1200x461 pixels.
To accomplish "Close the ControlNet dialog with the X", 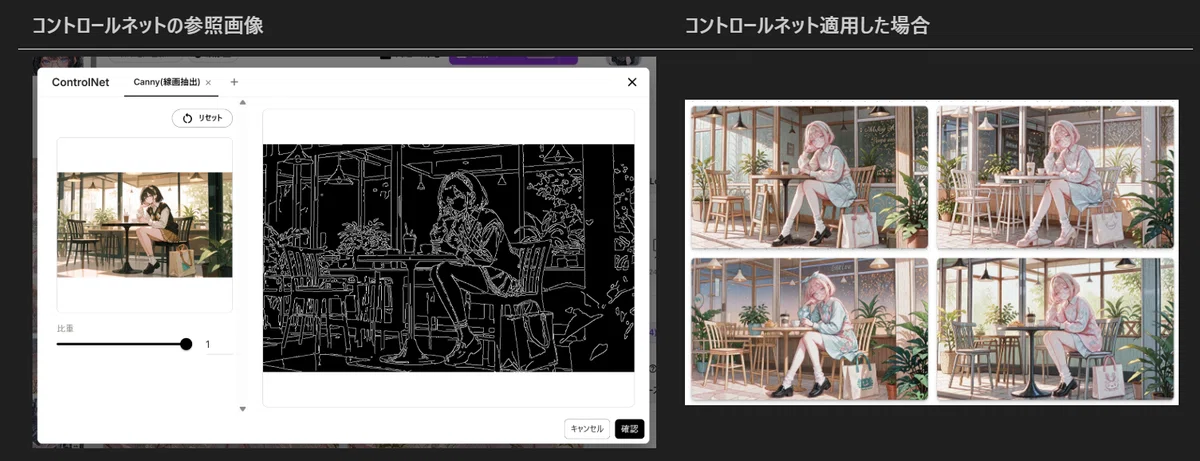I will pyautogui.click(x=632, y=82).
